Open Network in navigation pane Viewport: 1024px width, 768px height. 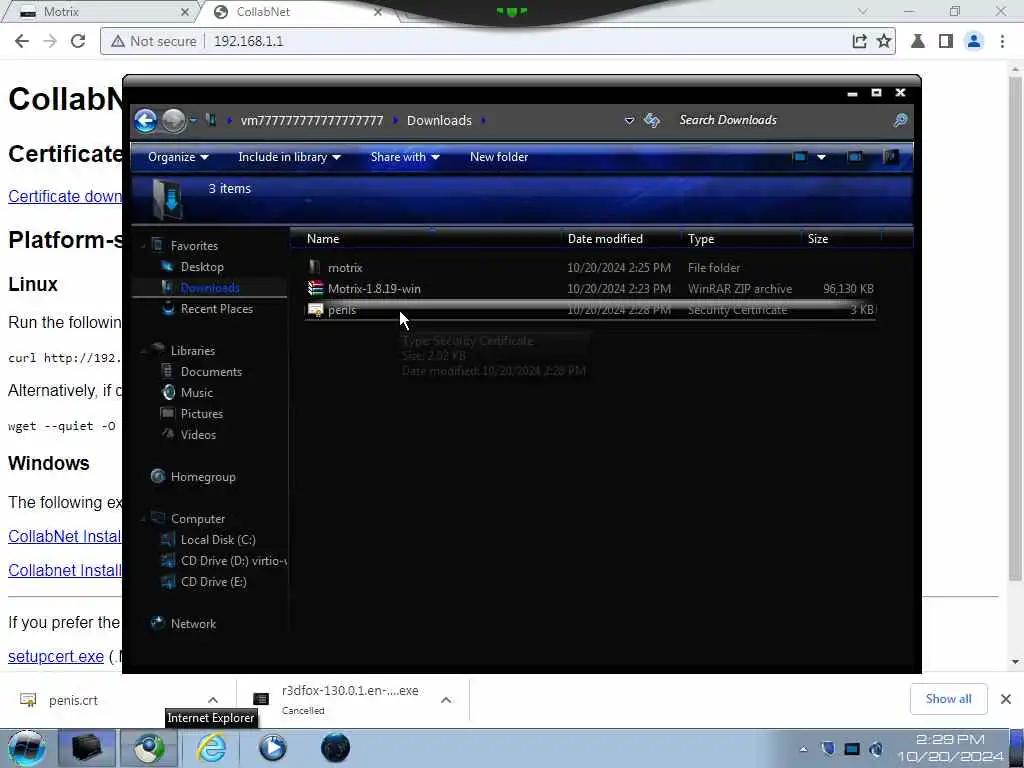193,624
